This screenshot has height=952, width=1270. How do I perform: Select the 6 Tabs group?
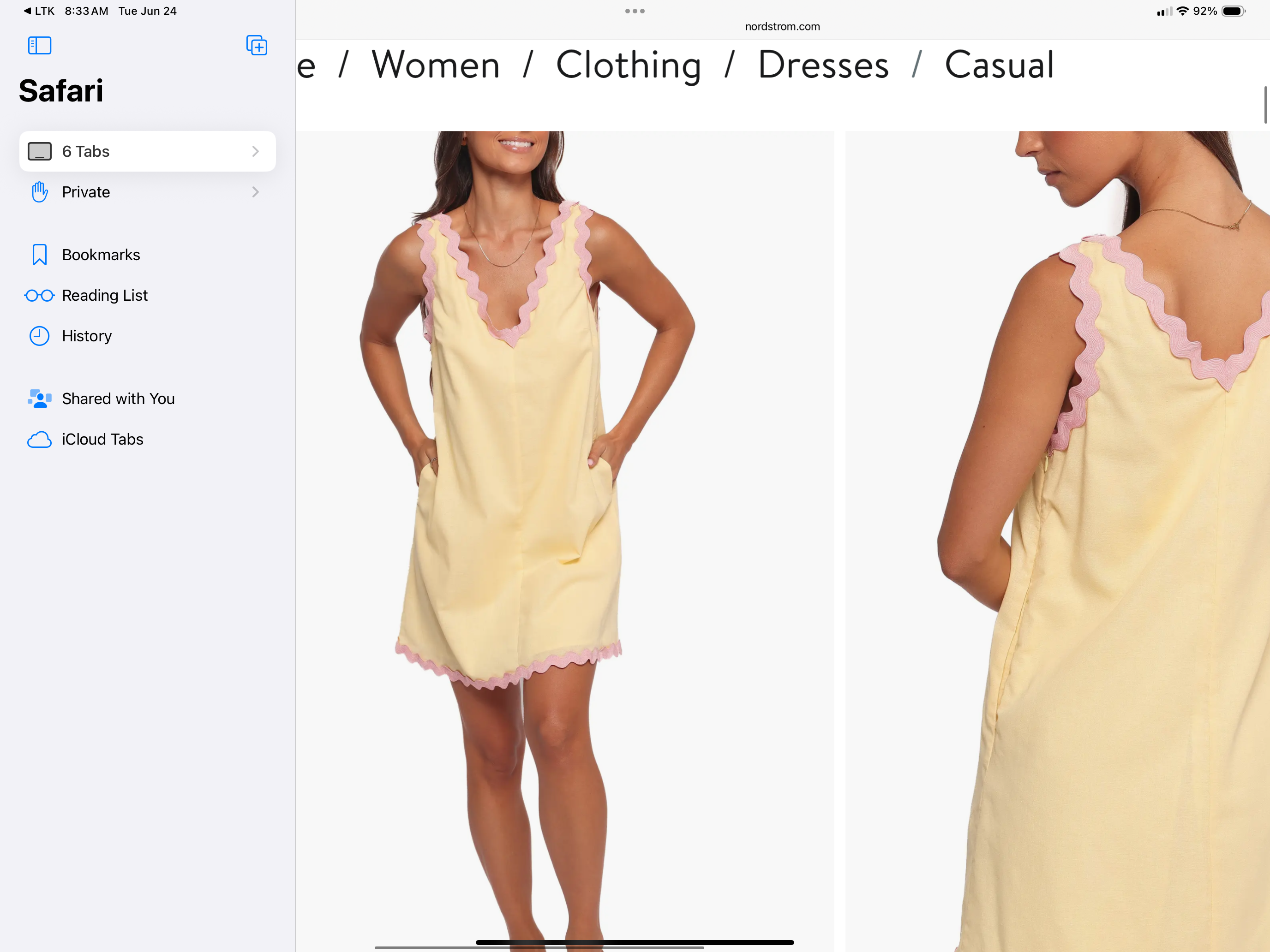pyautogui.click(x=148, y=151)
